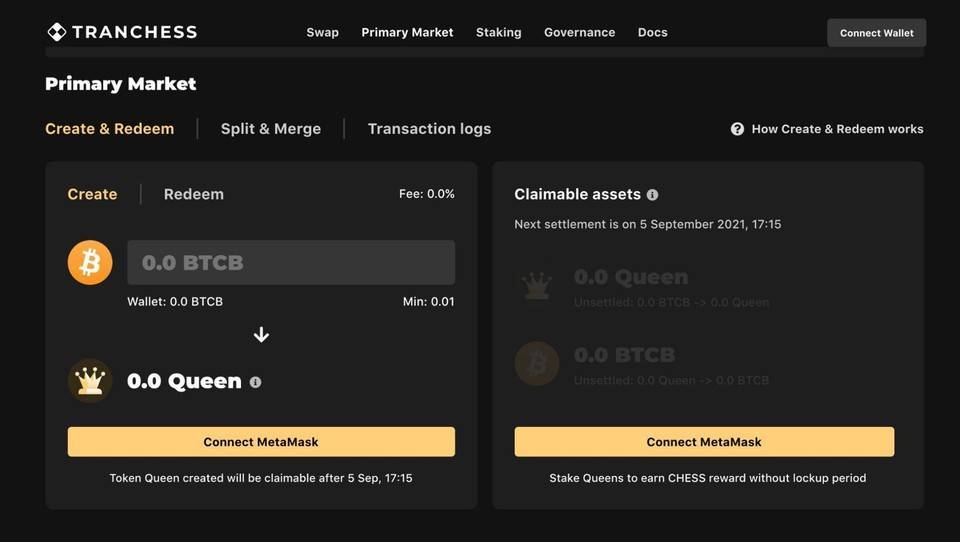The height and width of the screenshot is (542, 960).
Task: Click the down arrow conversion icon
Action: [x=261, y=335]
